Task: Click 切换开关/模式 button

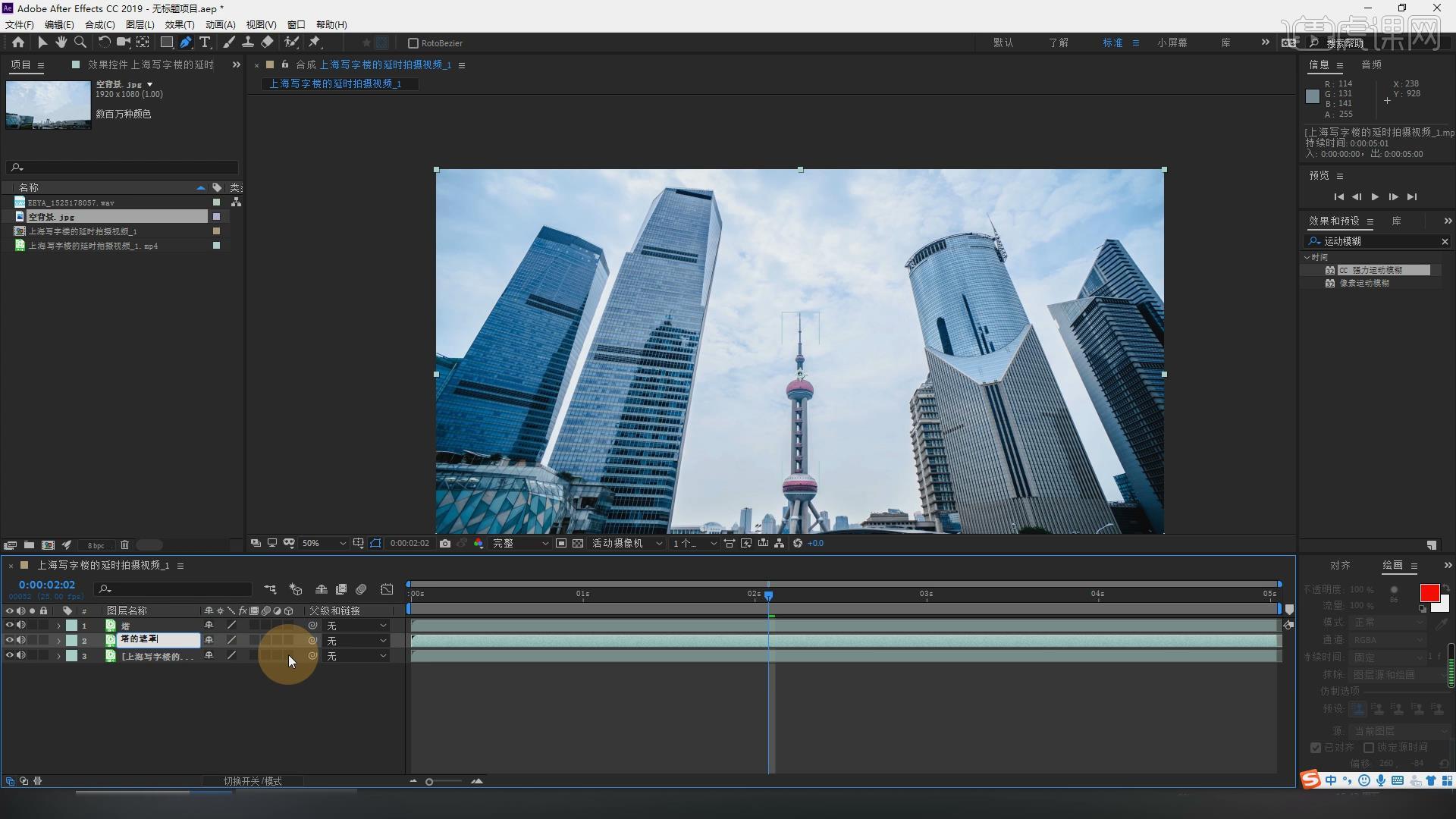Action: tap(253, 781)
